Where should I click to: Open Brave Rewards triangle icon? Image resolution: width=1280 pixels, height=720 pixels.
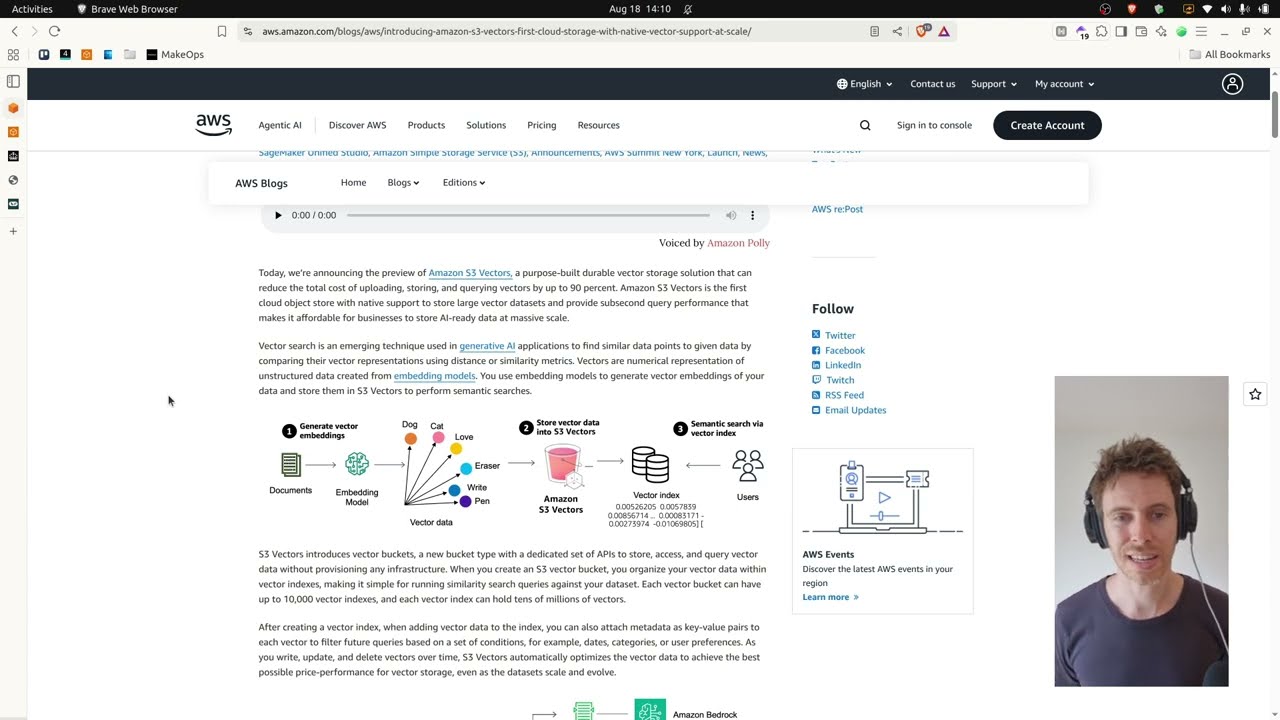click(943, 31)
